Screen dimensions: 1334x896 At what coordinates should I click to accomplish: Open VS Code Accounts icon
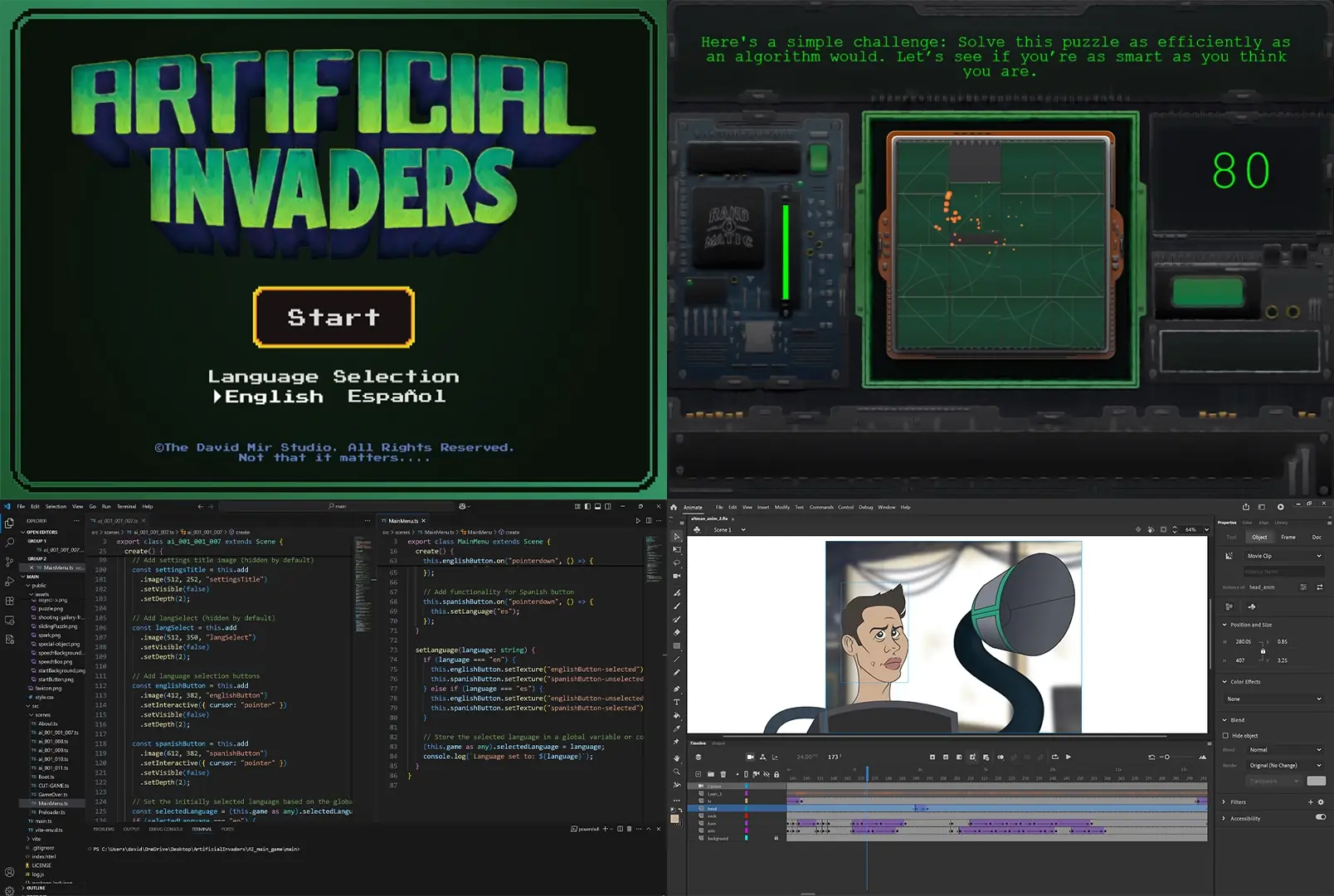pyautogui.click(x=9, y=872)
